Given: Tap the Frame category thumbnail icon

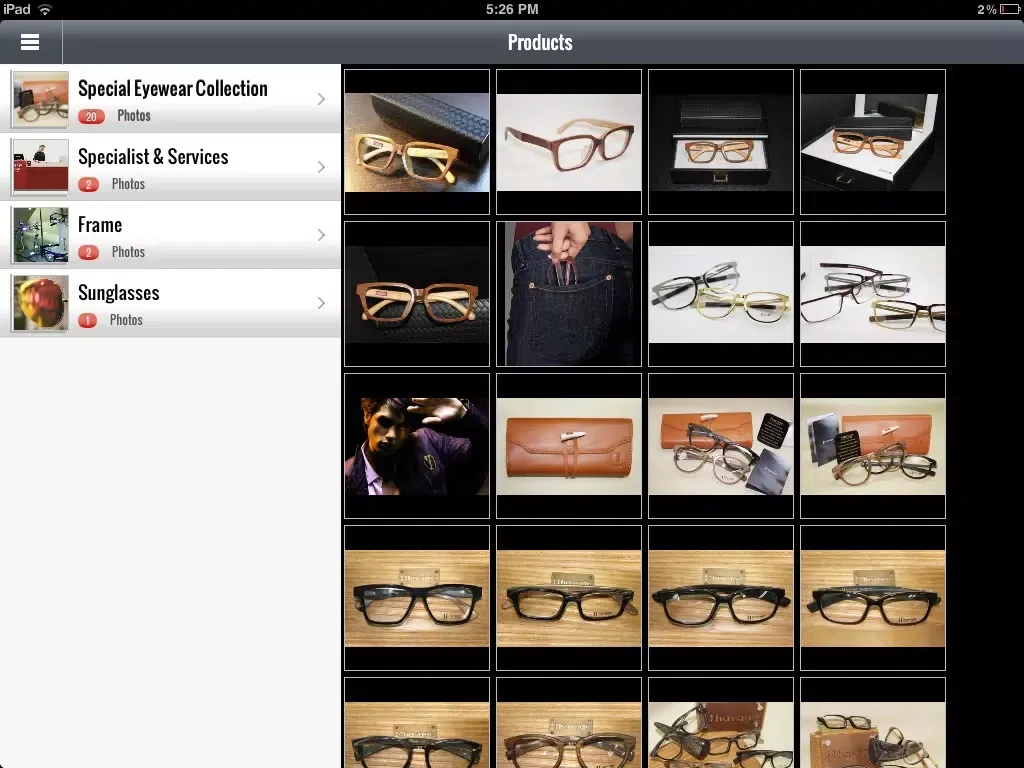Looking at the screenshot, I should 40,235.
